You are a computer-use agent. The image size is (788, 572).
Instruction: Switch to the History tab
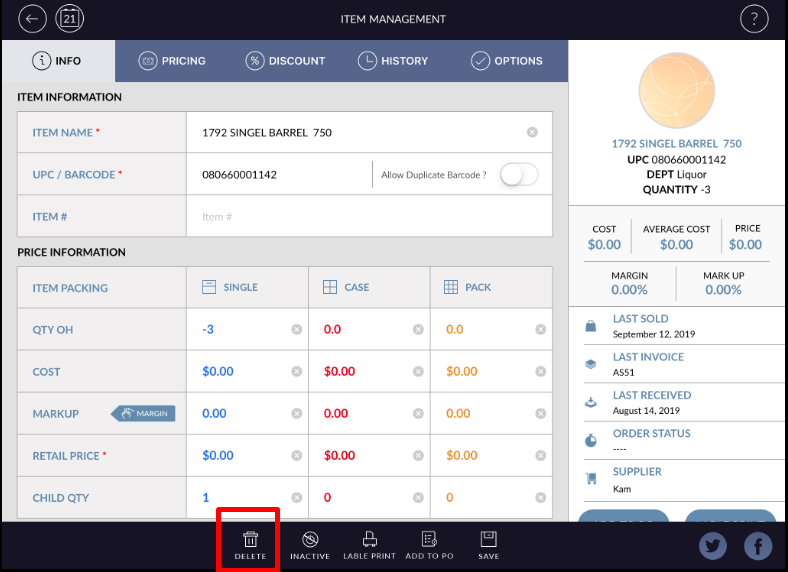392,61
